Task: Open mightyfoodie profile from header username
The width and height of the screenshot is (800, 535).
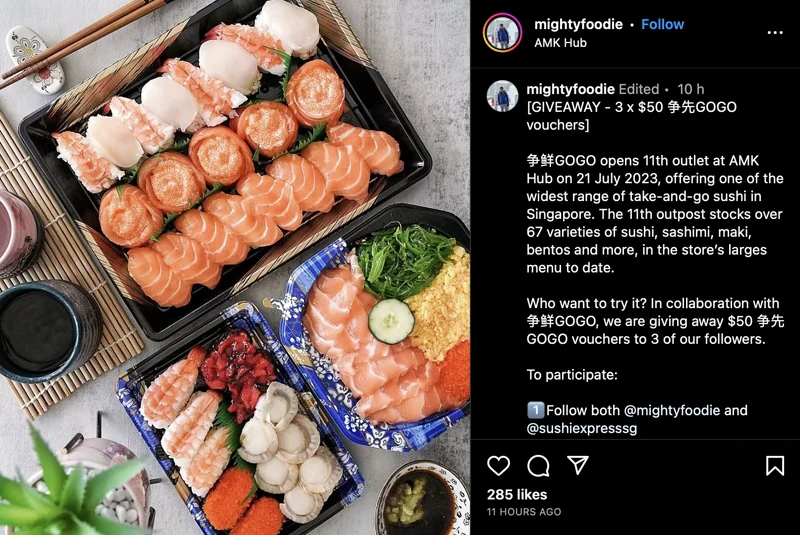Action: point(578,24)
